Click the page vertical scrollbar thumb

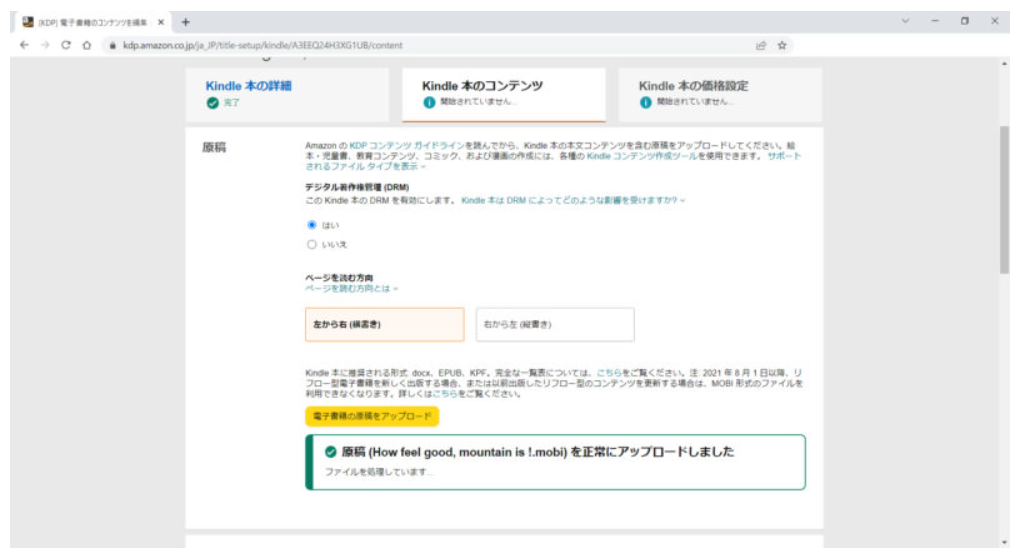[1004, 199]
